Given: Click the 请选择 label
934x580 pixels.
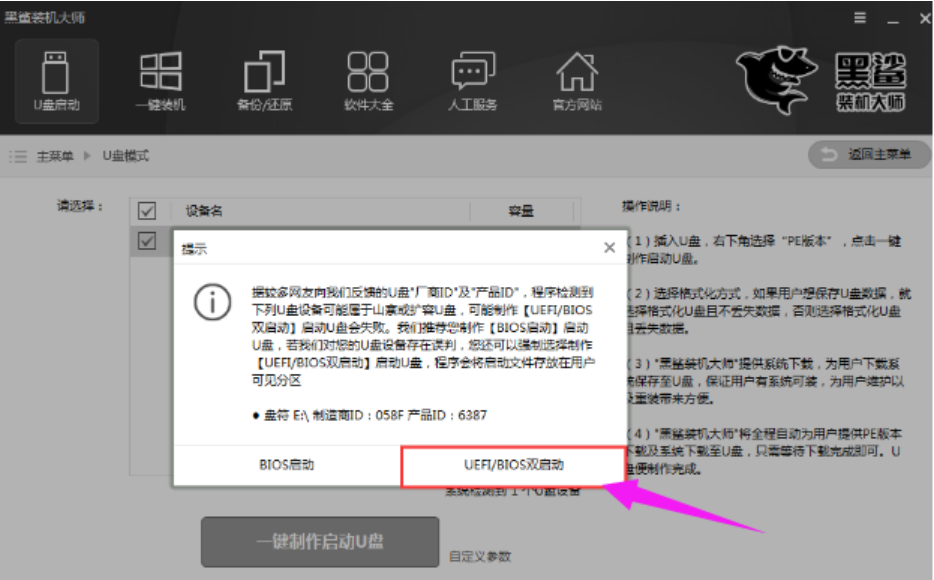Looking at the screenshot, I should click(80, 206).
